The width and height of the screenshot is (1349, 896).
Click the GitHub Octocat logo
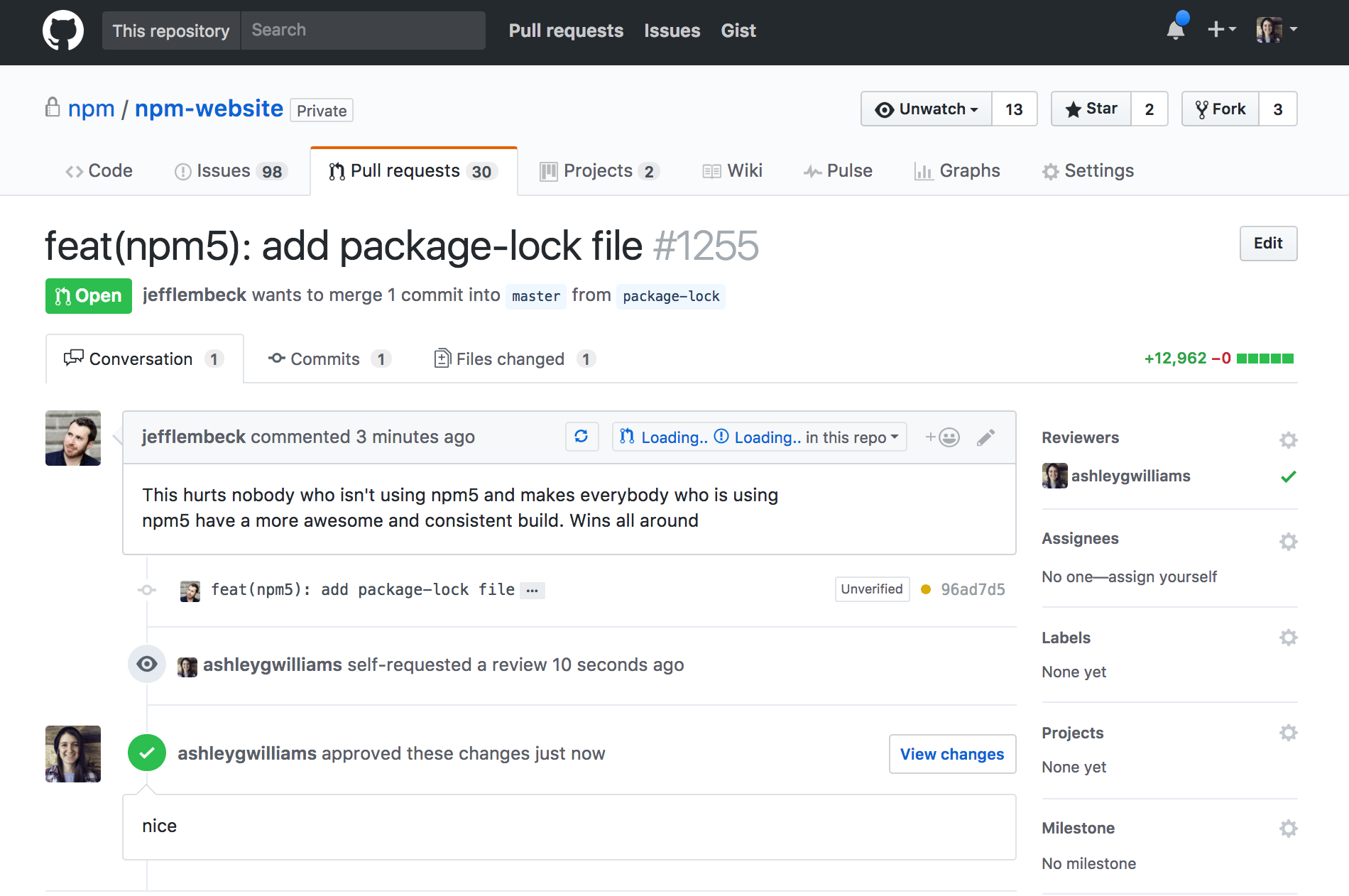(x=63, y=31)
